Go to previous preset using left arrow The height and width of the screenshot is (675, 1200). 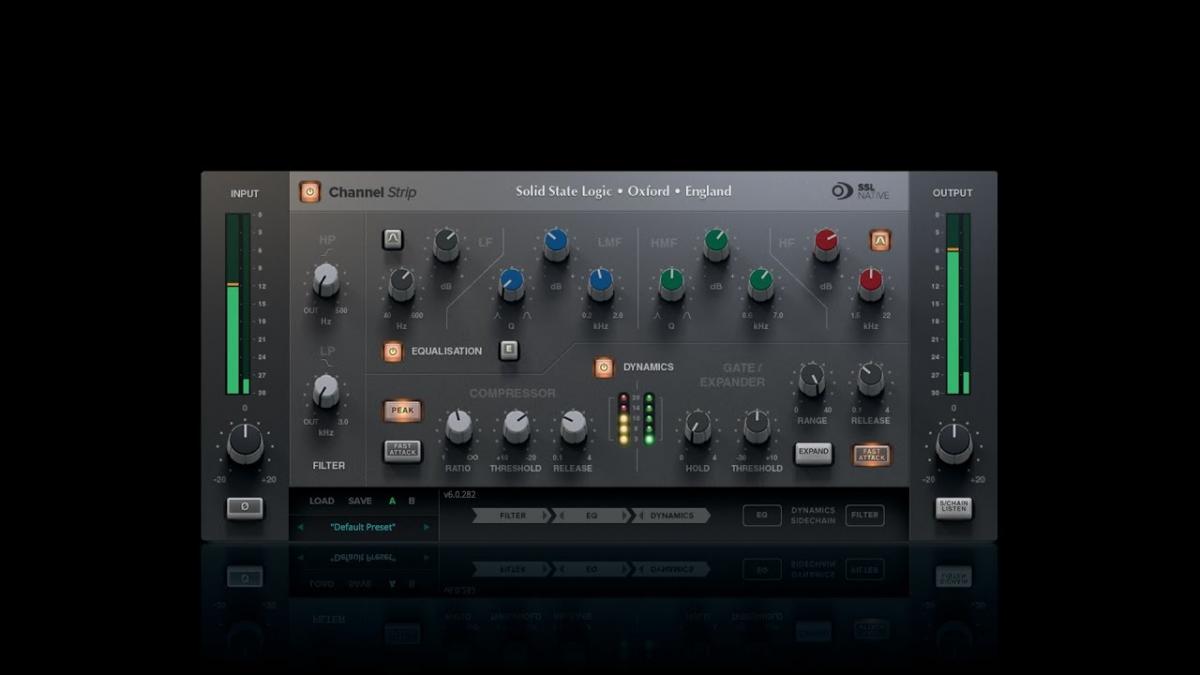pyautogui.click(x=300, y=527)
